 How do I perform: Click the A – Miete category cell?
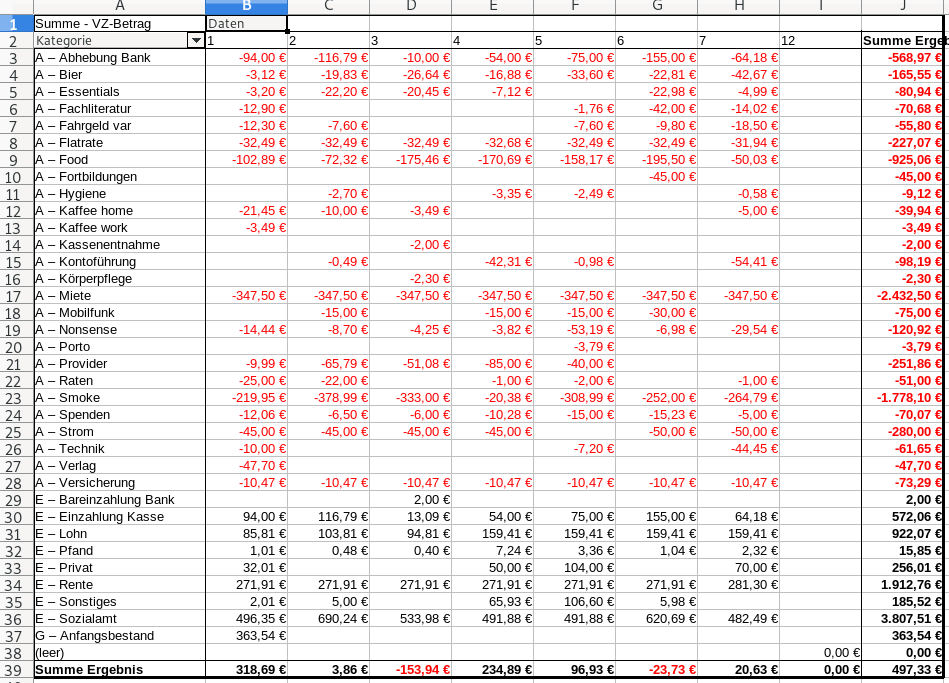coord(119,296)
